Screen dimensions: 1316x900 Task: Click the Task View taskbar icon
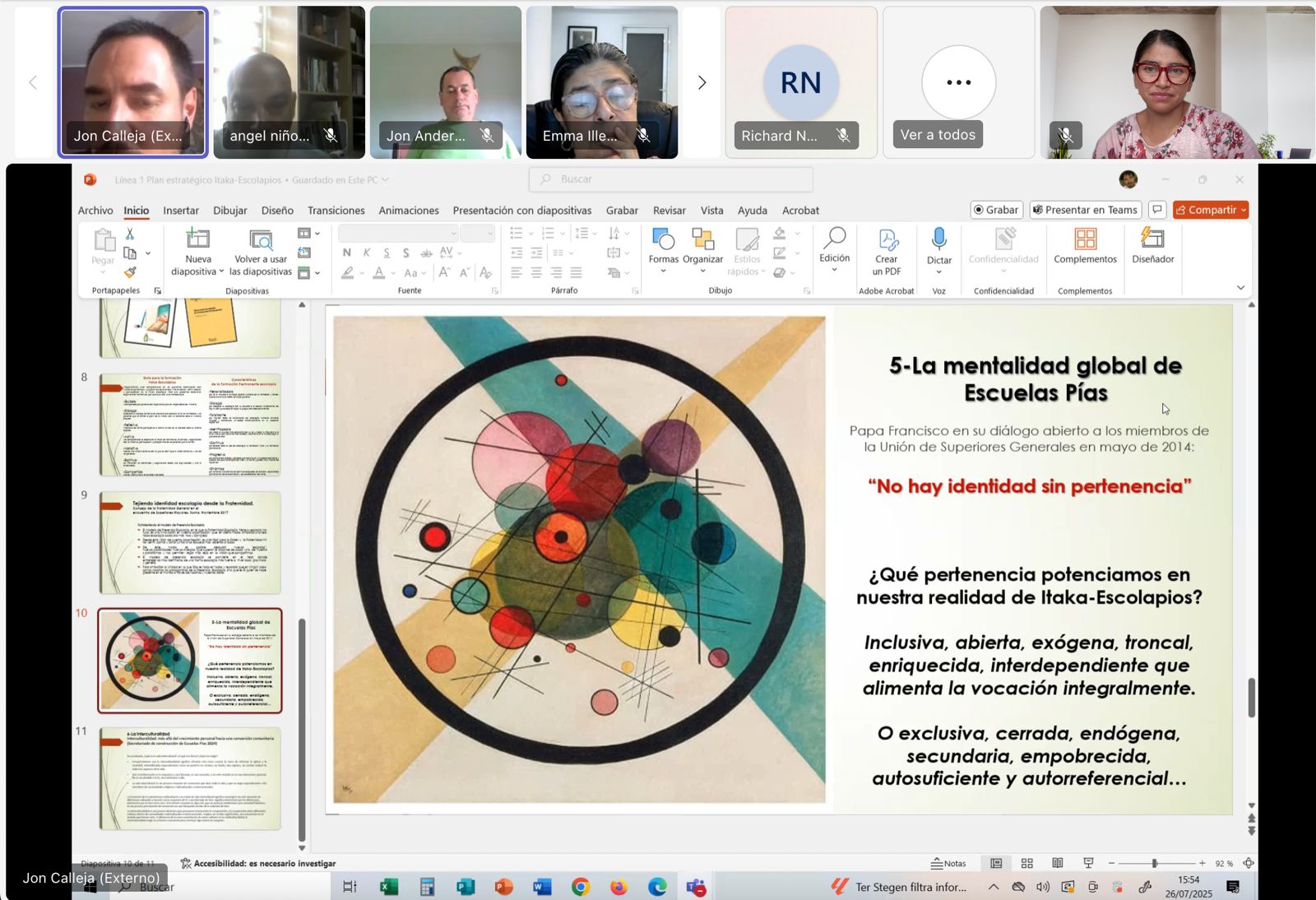click(x=350, y=887)
